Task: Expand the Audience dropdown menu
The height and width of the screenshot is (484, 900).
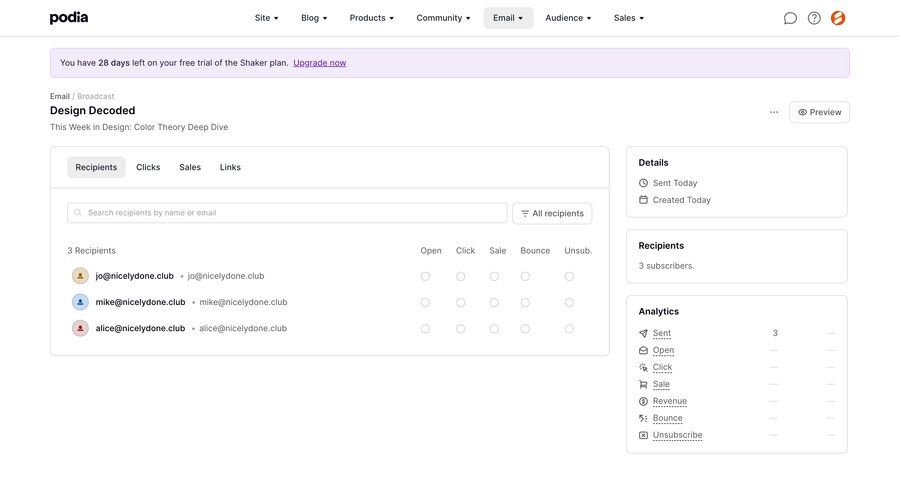Action: point(568,18)
